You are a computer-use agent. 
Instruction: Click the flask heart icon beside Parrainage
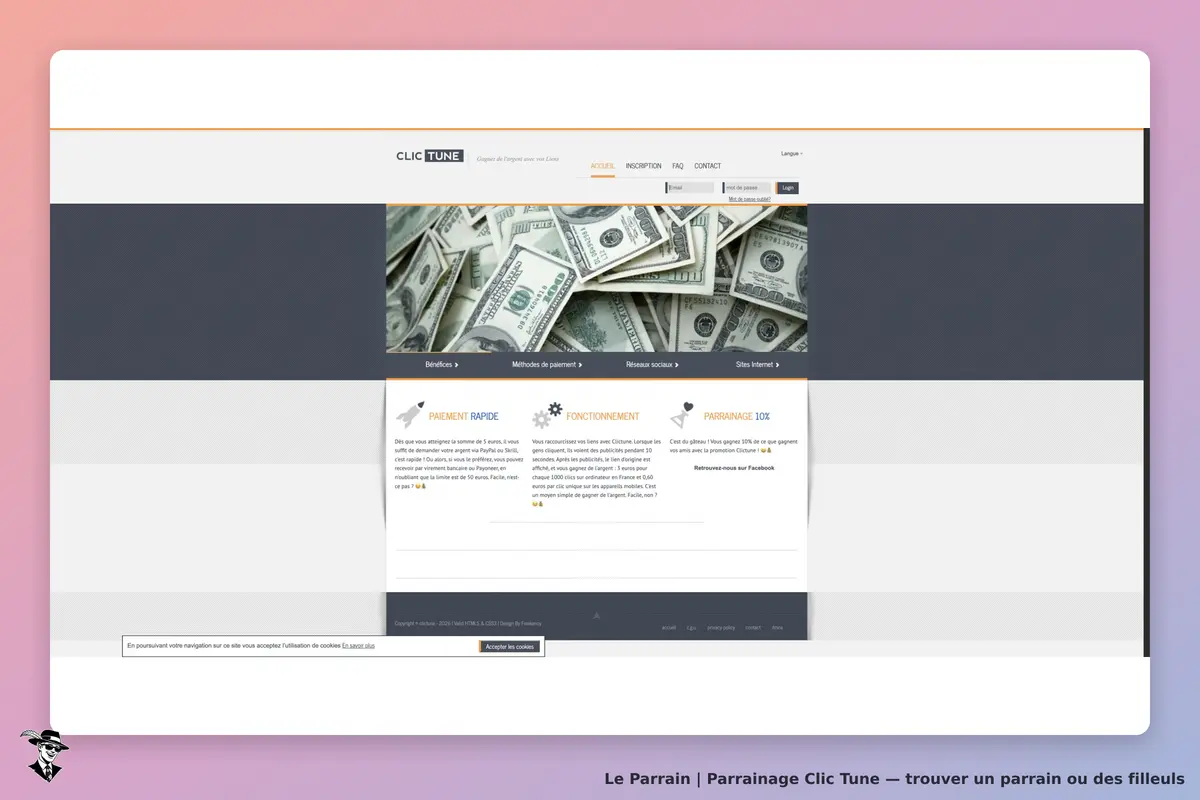tap(683, 415)
